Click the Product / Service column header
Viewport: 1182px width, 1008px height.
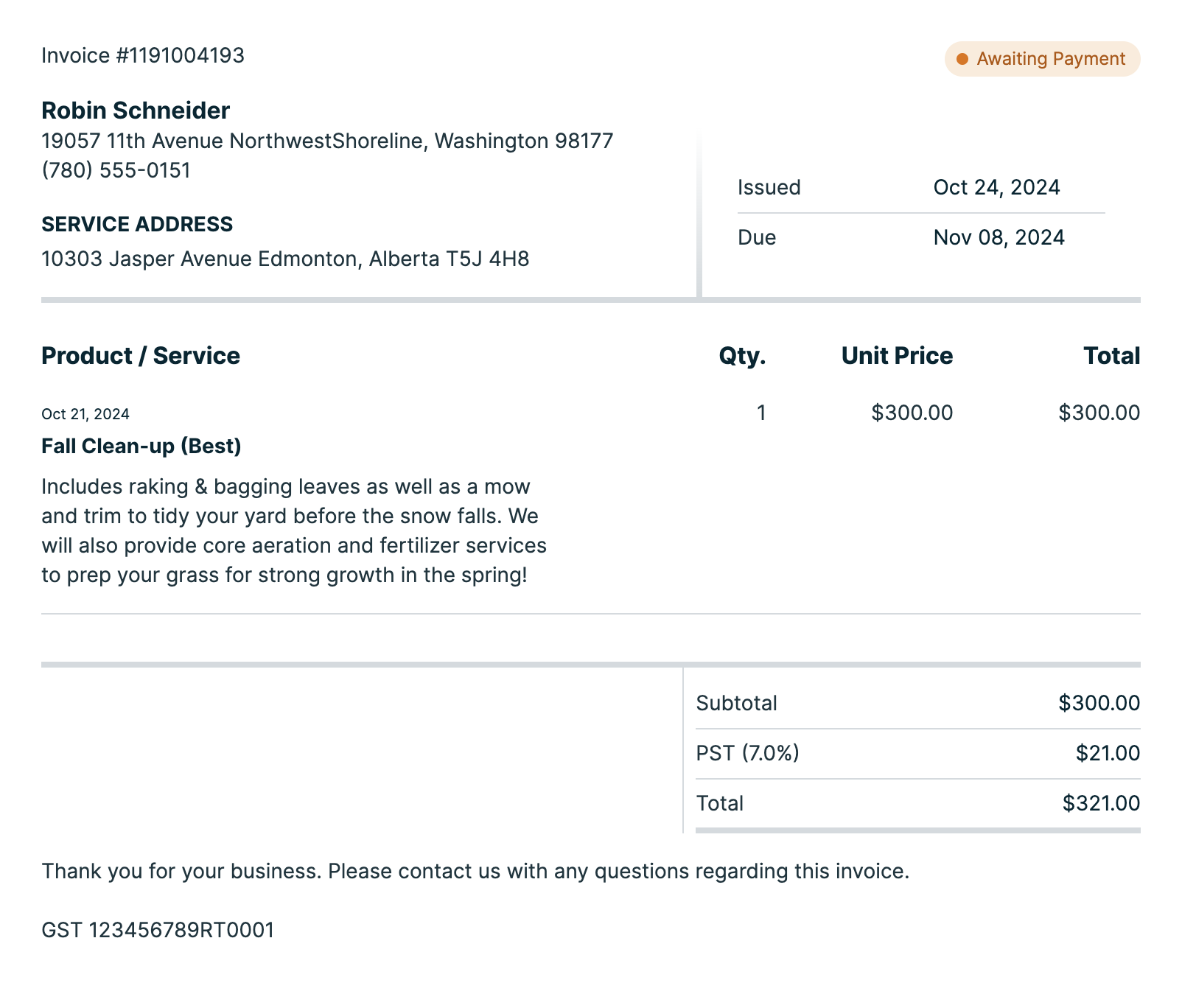click(141, 356)
